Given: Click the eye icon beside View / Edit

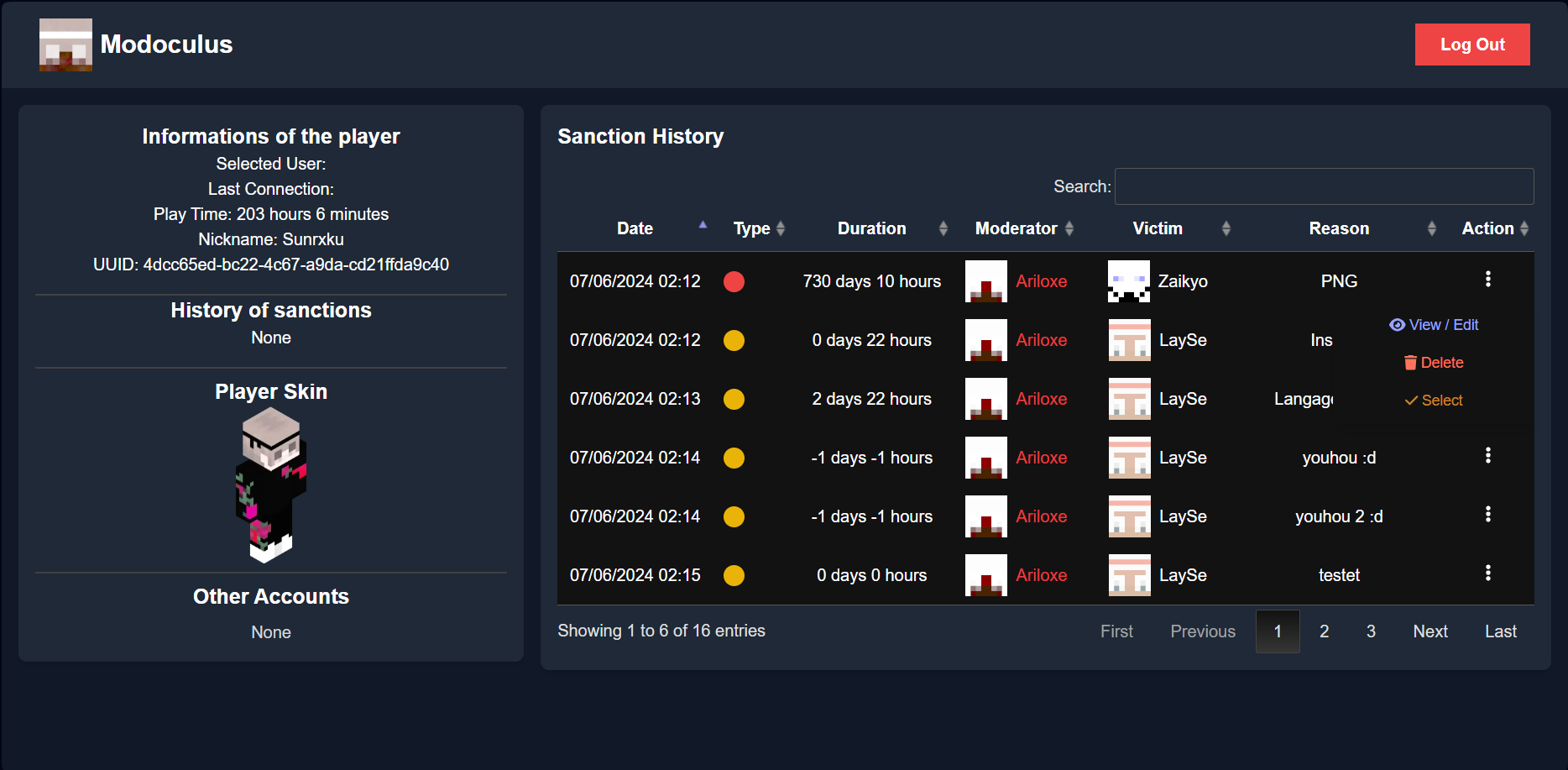Looking at the screenshot, I should [x=1397, y=324].
